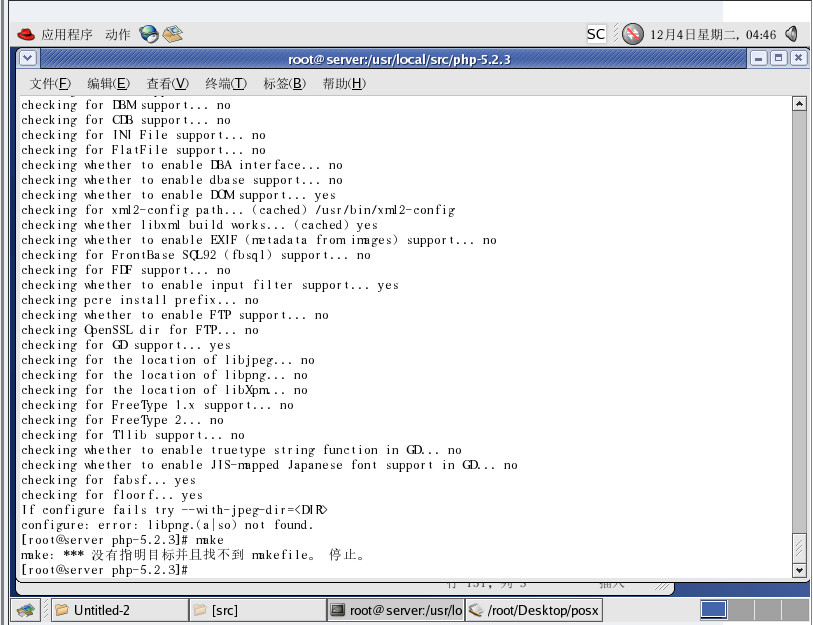
Task: Click the show desktop icon in bottom panel
Action: (25, 609)
